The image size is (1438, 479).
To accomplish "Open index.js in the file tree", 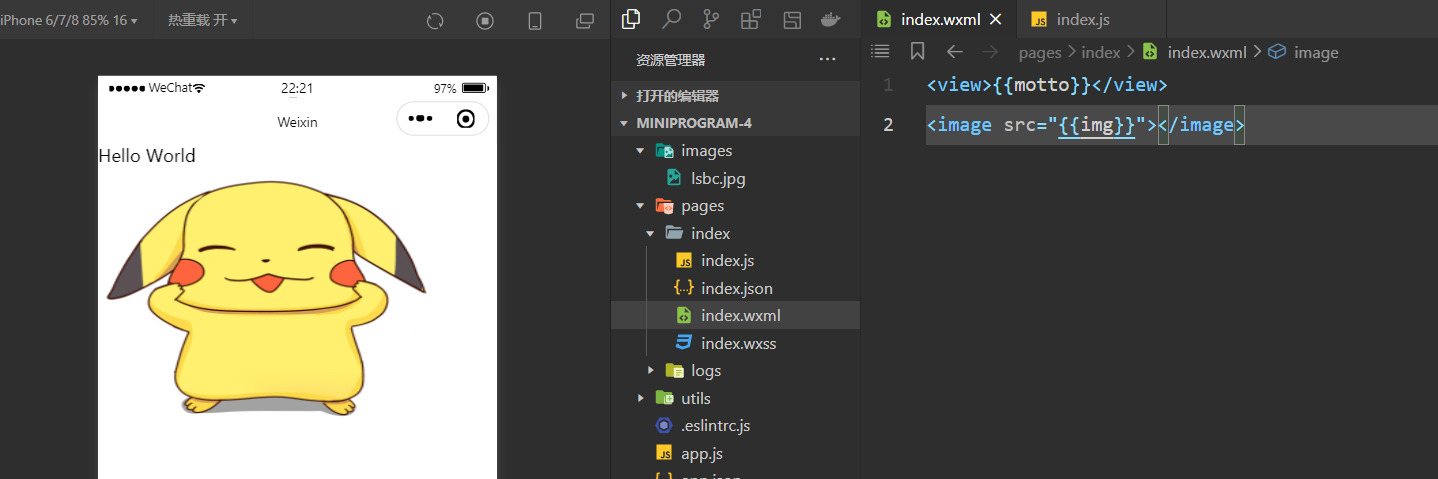I will [735, 261].
